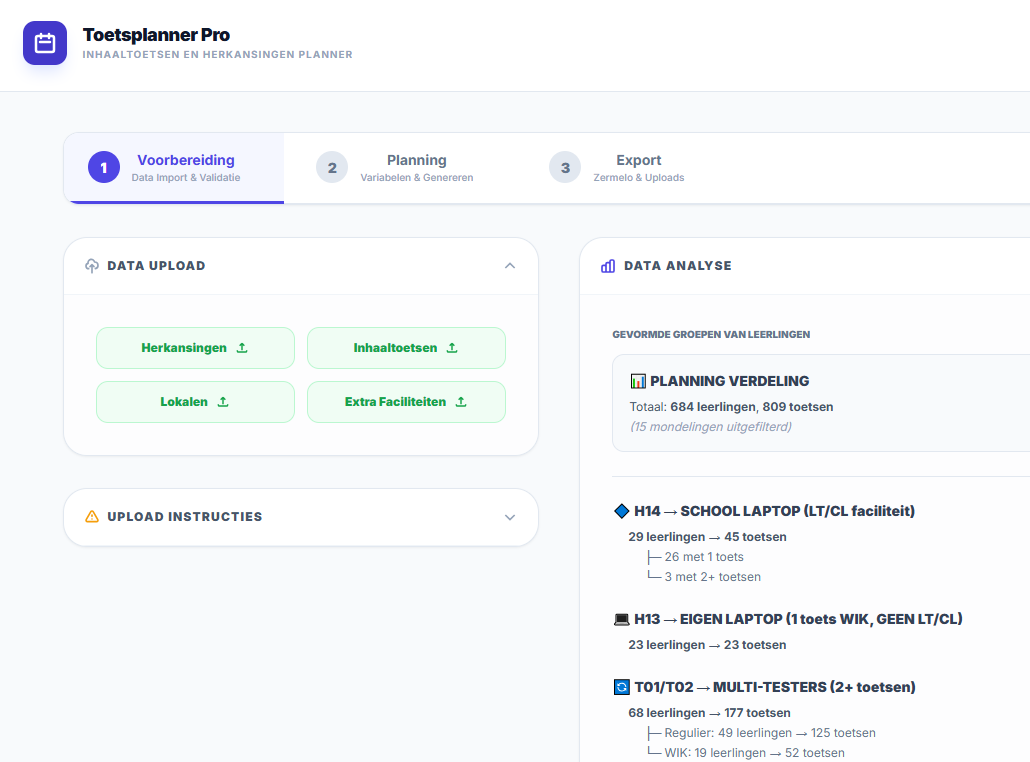Click the blue diamond icon beside H14
1030x762 pixels.
click(x=621, y=510)
